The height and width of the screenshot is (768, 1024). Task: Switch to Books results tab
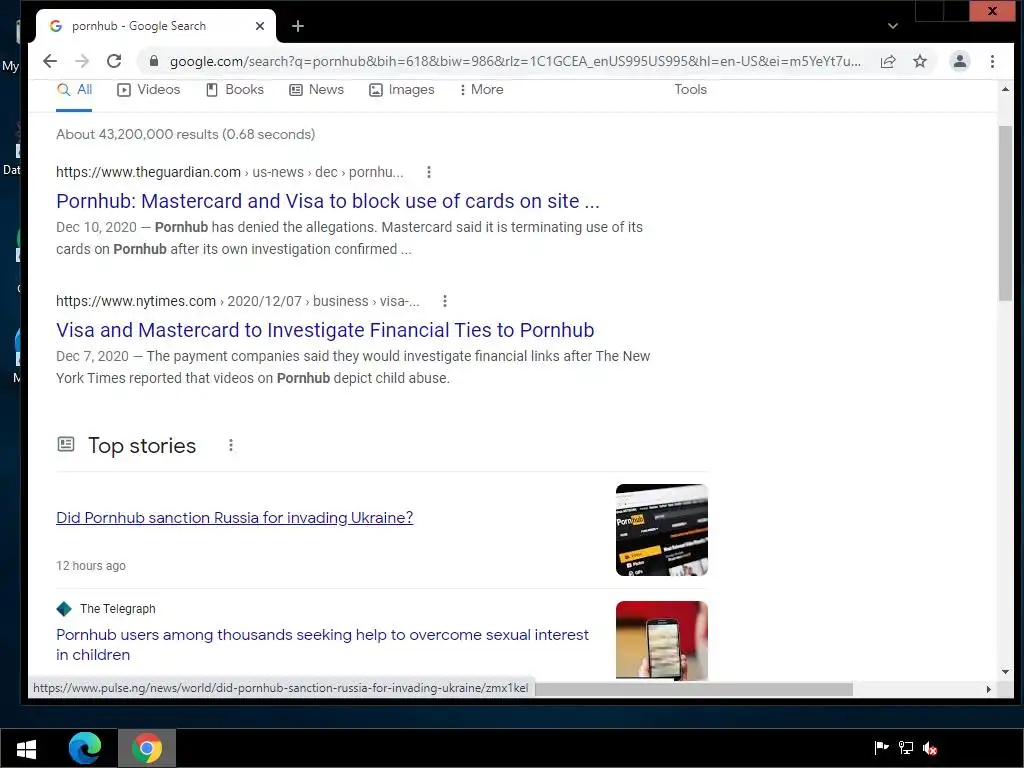234,90
